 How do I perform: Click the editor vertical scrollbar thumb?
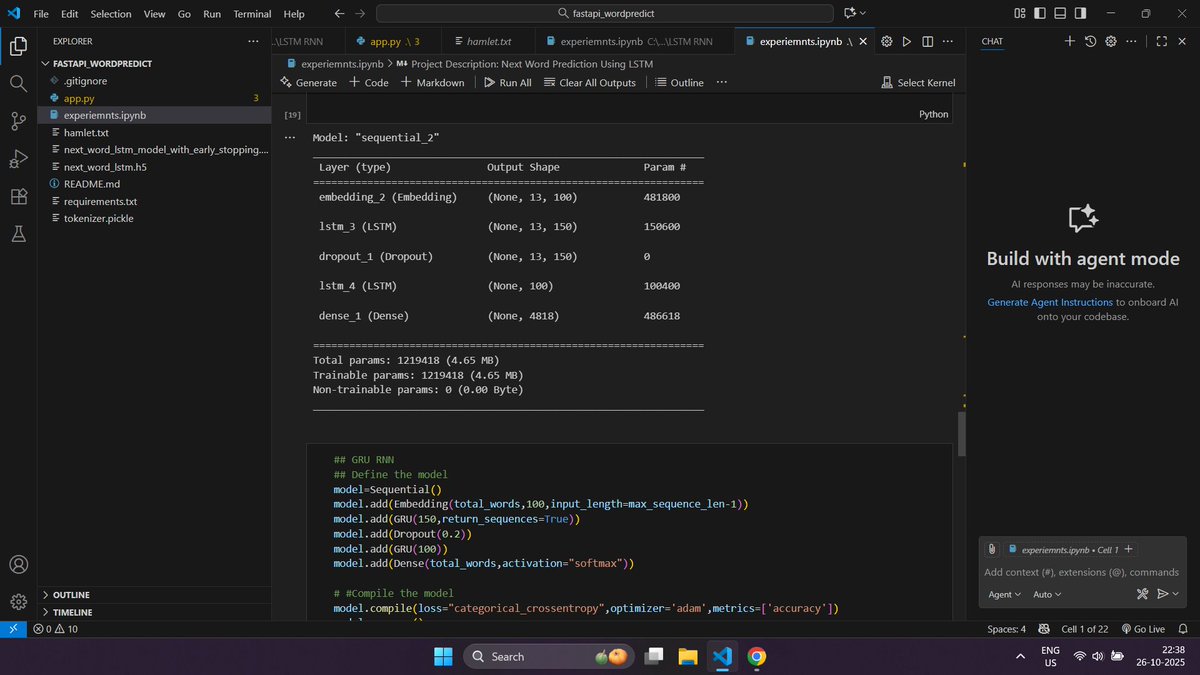962,434
